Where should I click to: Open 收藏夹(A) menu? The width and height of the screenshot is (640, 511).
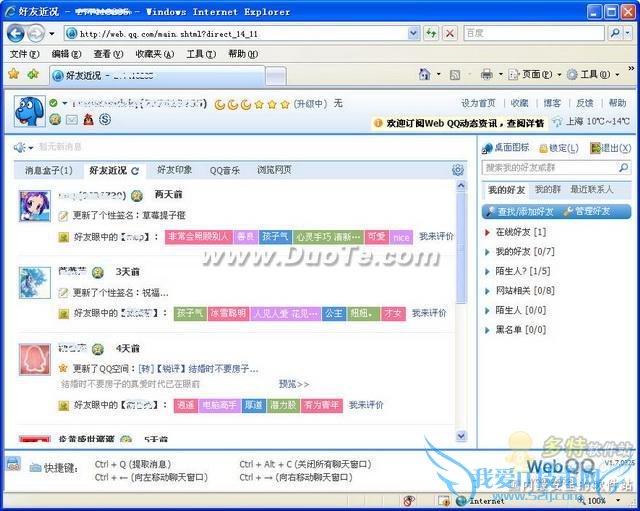[155, 54]
